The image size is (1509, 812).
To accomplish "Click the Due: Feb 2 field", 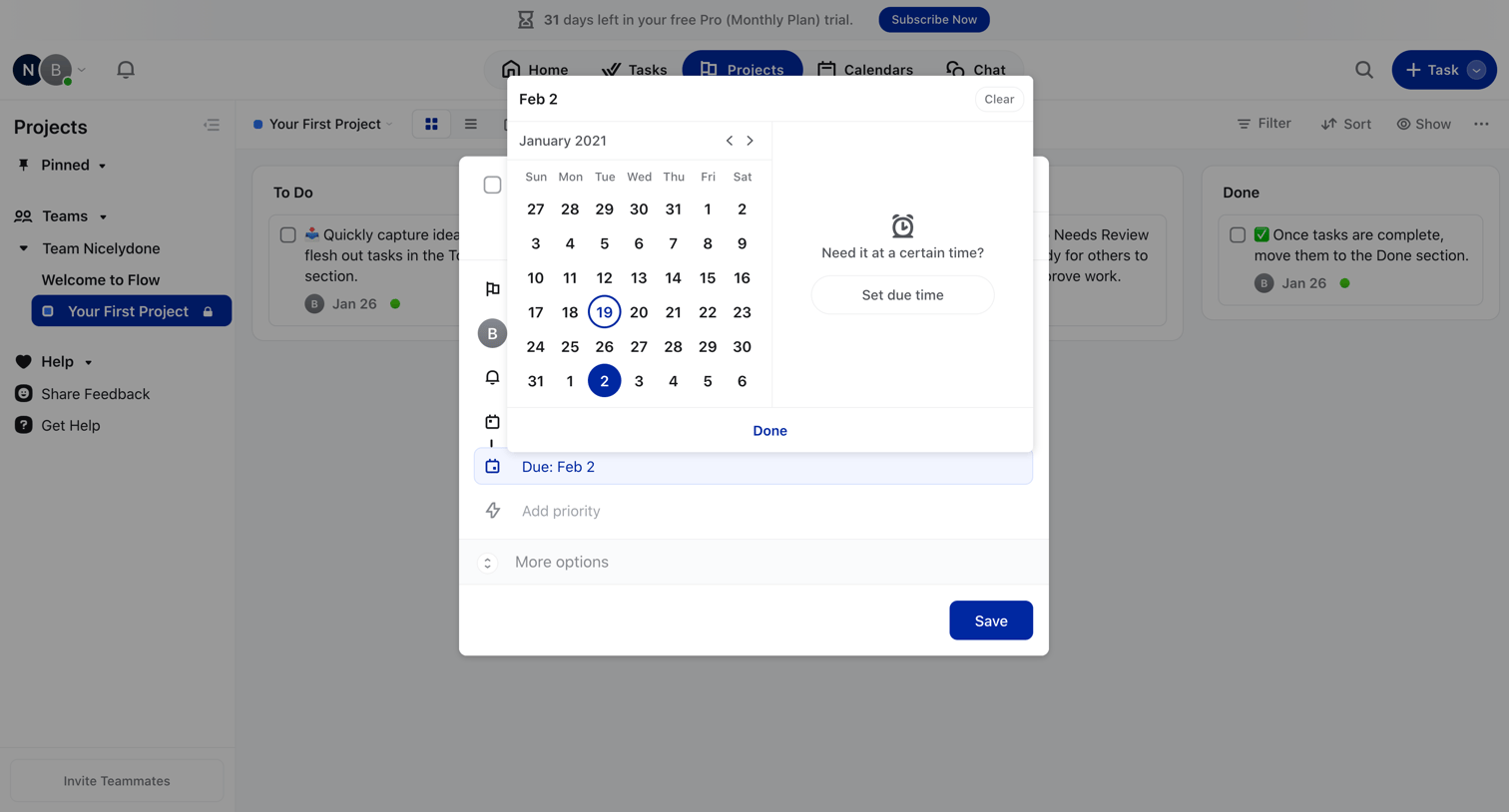I will pos(754,467).
